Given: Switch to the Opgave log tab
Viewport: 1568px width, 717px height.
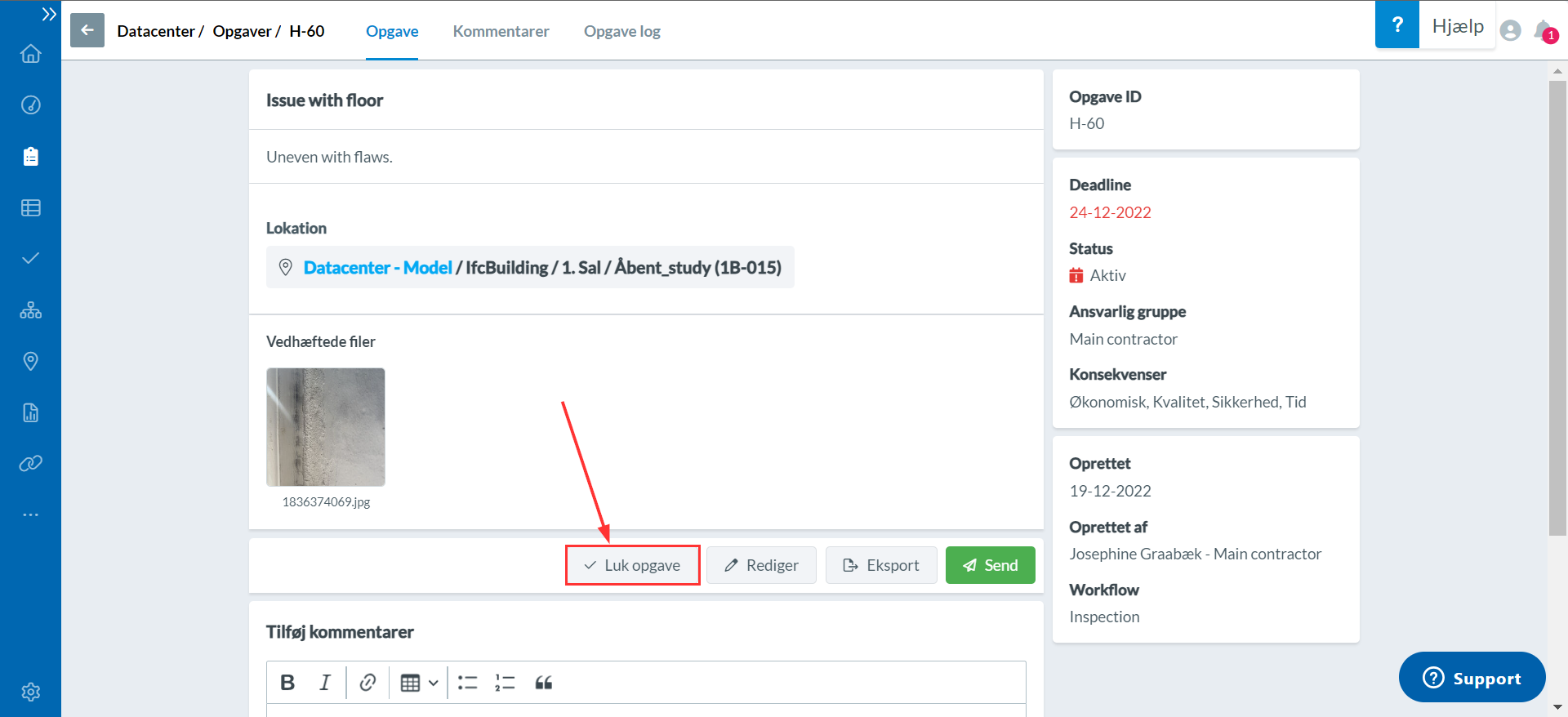Looking at the screenshot, I should [621, 31].
